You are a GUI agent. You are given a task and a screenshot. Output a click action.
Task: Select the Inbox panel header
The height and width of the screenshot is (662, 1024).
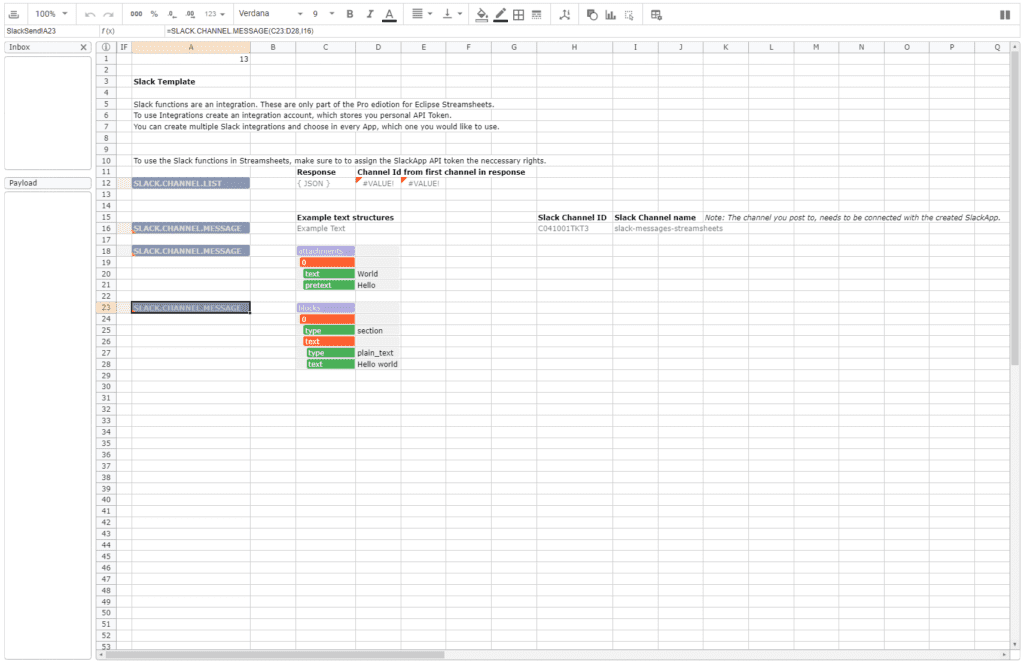point(48,47)
